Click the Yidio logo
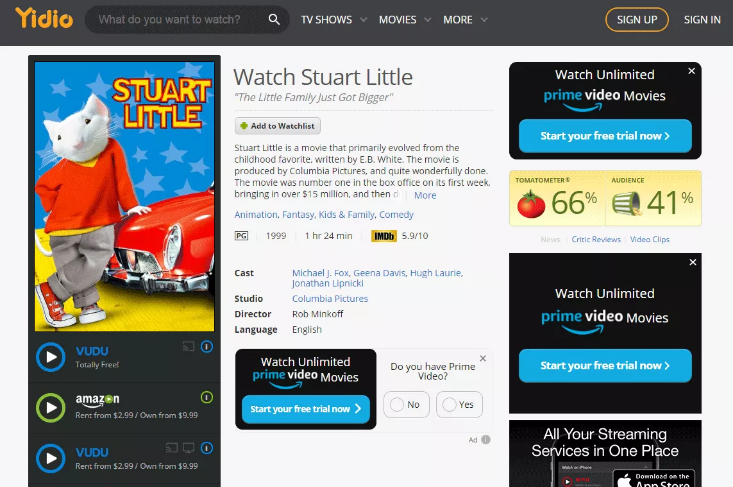The width and height of the screenshot is (733, 487). 44,18
